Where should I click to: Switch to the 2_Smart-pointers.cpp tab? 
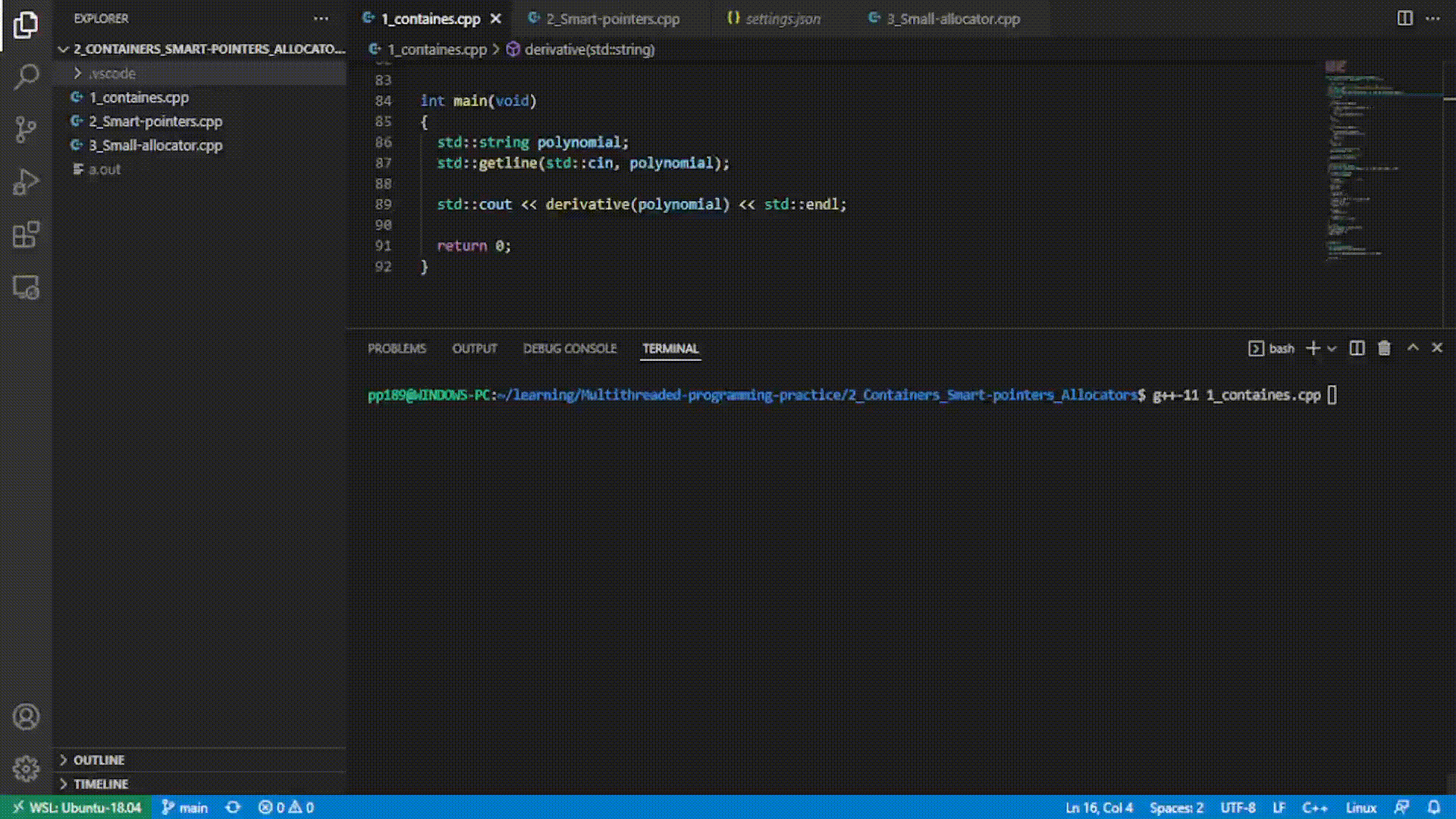click(612, 19)
